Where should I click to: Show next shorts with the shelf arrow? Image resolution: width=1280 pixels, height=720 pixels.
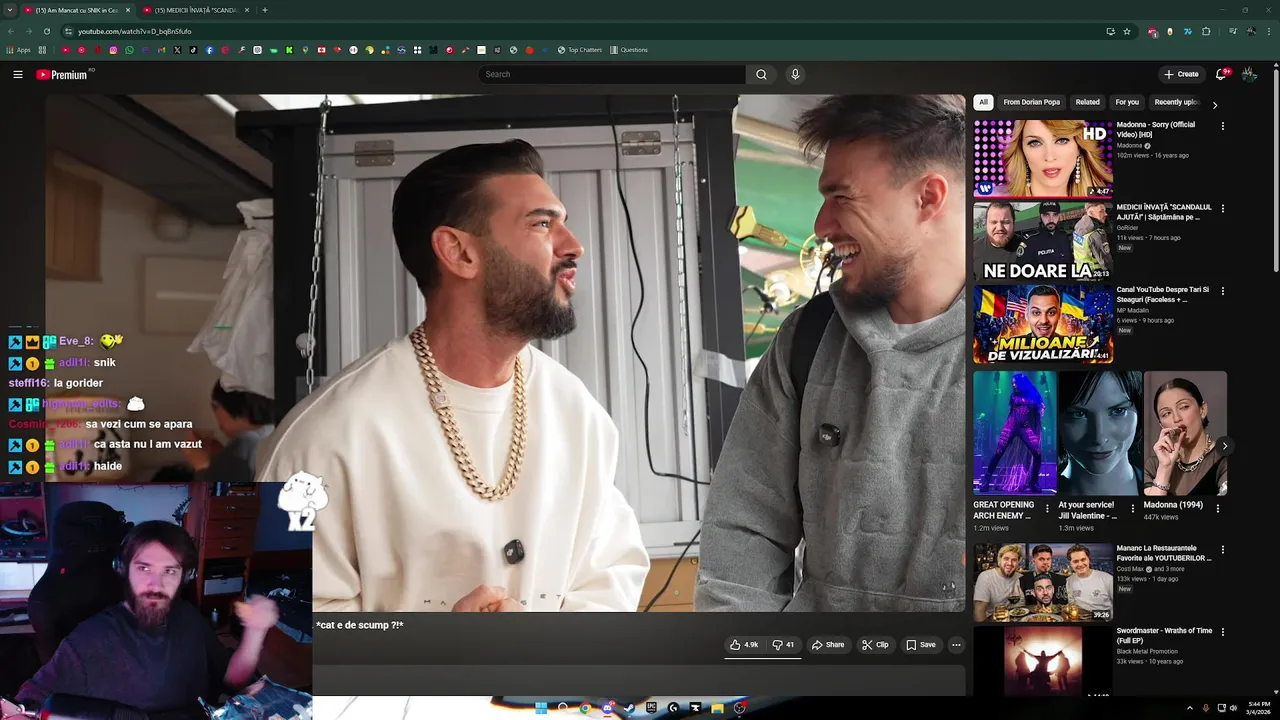point(1225,446)
